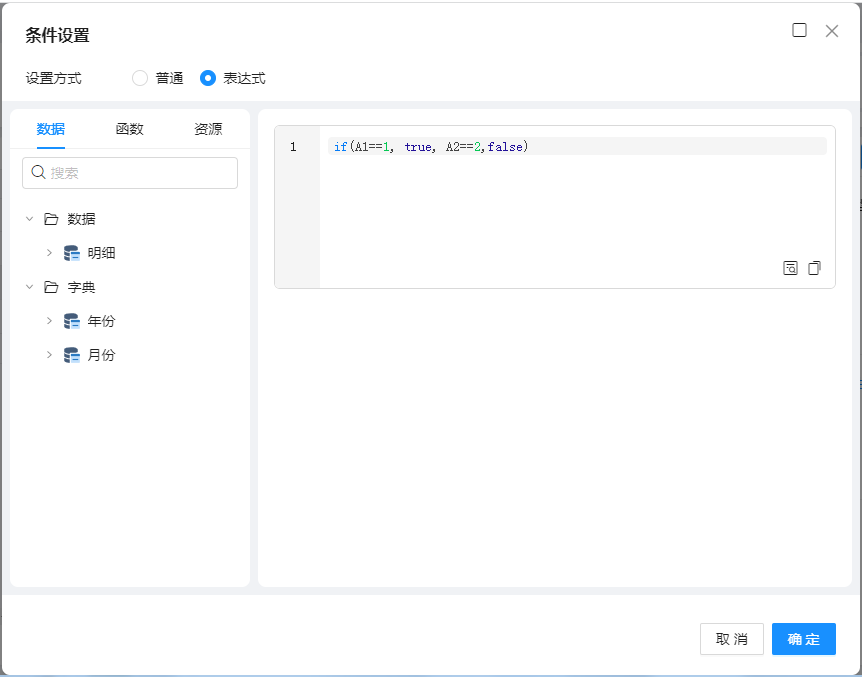862x677 pixels.
Task: Confirm with the 确定 button
Action: pos(803,639)
